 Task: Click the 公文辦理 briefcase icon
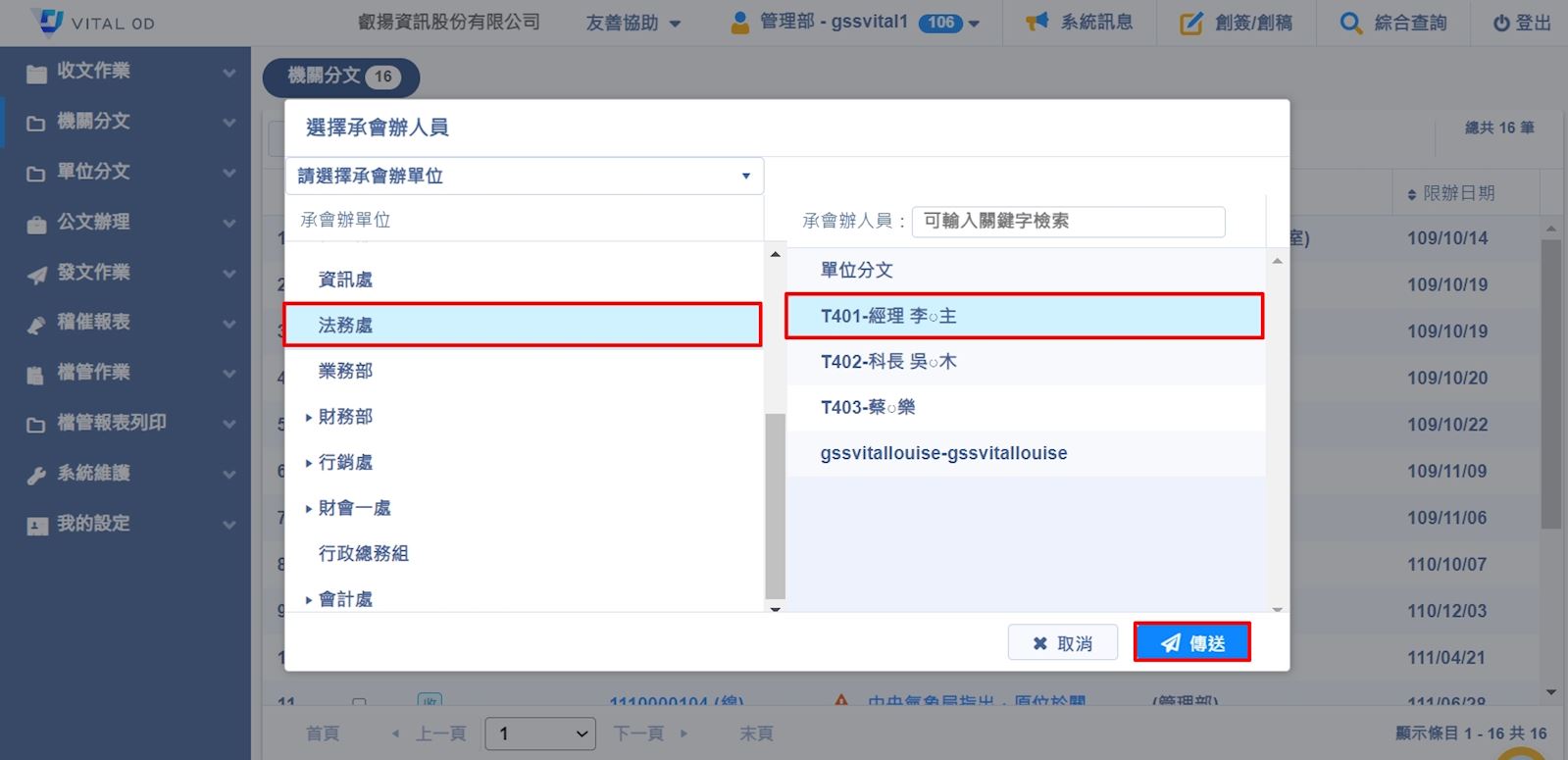(x=36, y=224)
